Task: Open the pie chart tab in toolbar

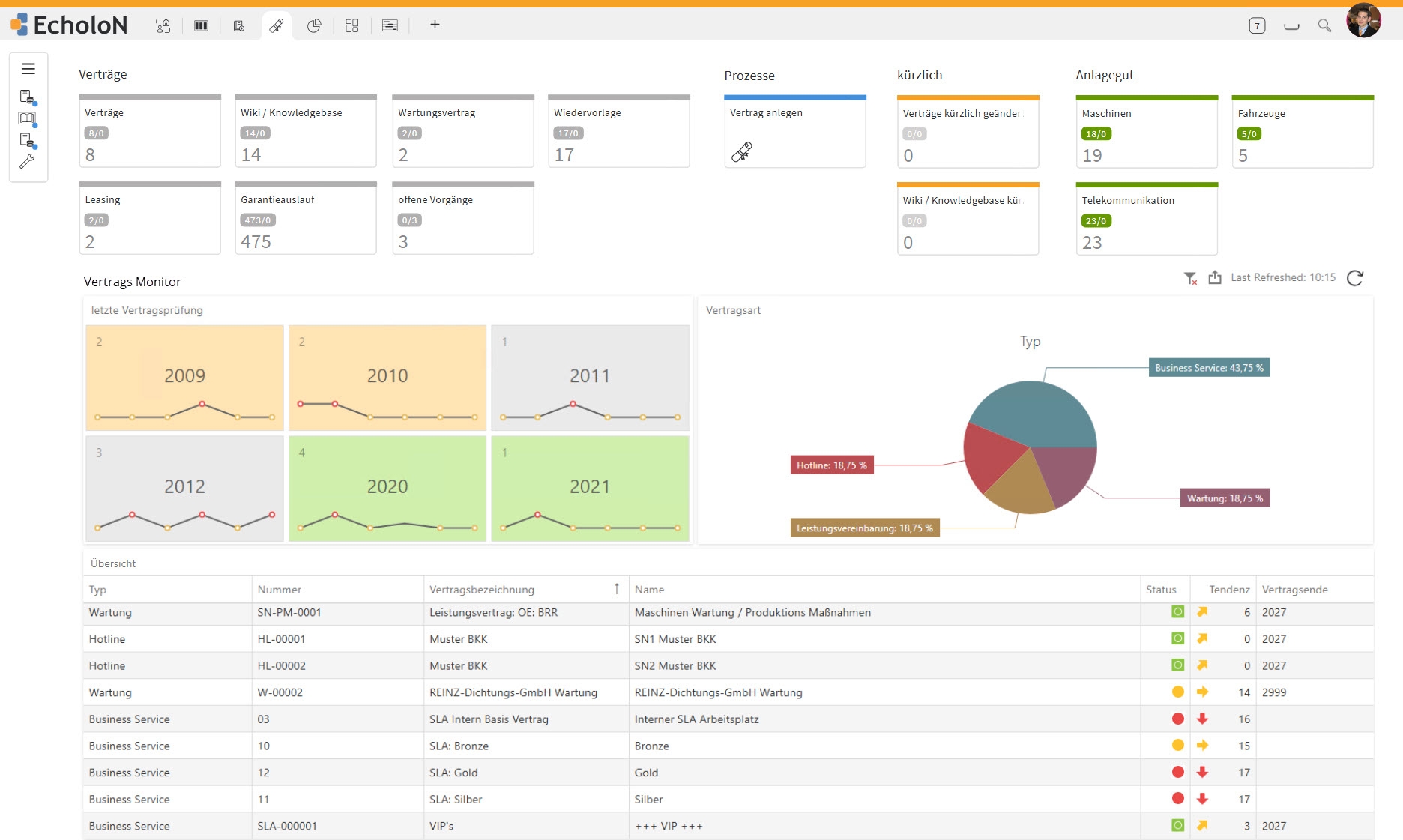Action: (314, 25)
